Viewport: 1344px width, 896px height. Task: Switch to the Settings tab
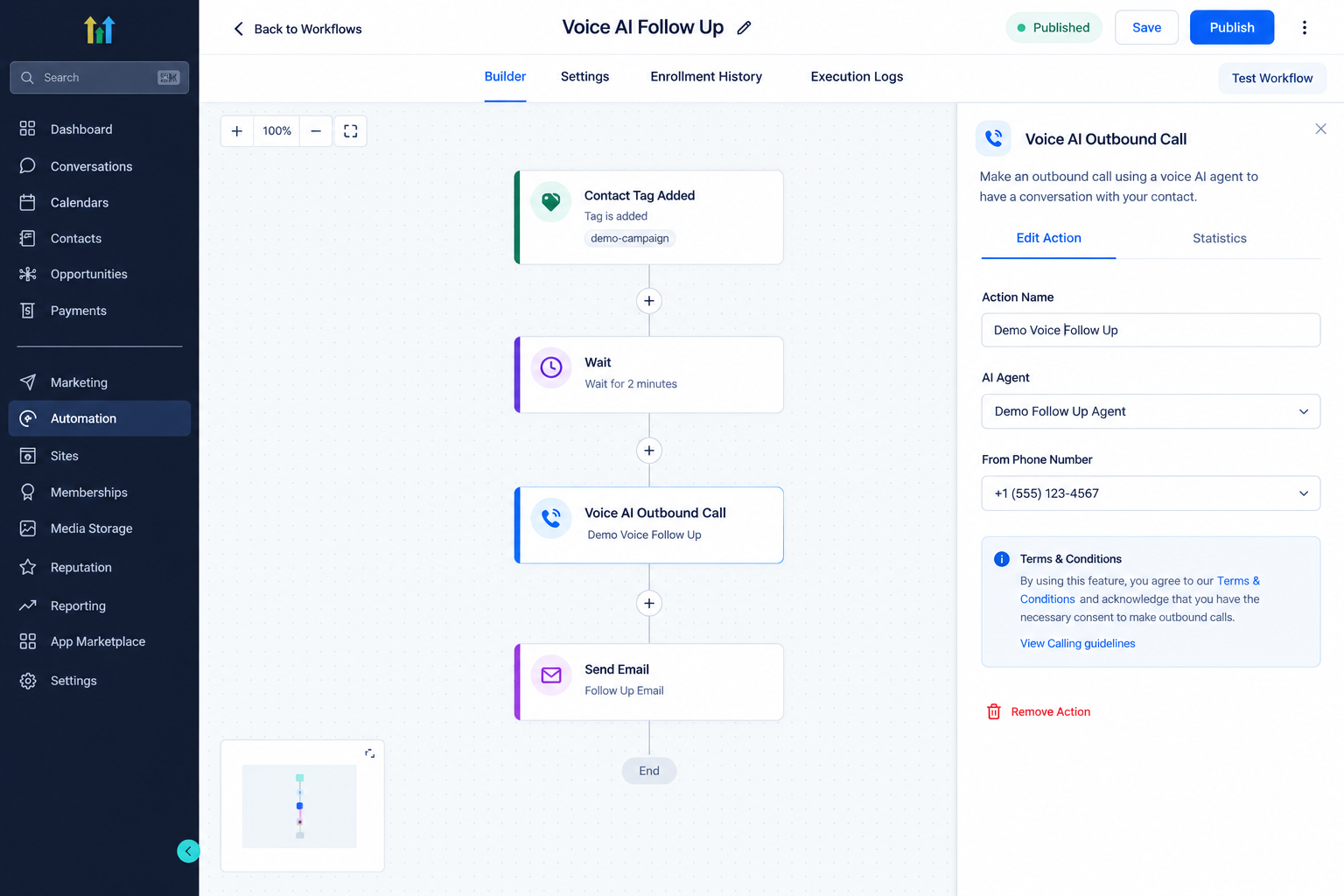pos(584,77)
